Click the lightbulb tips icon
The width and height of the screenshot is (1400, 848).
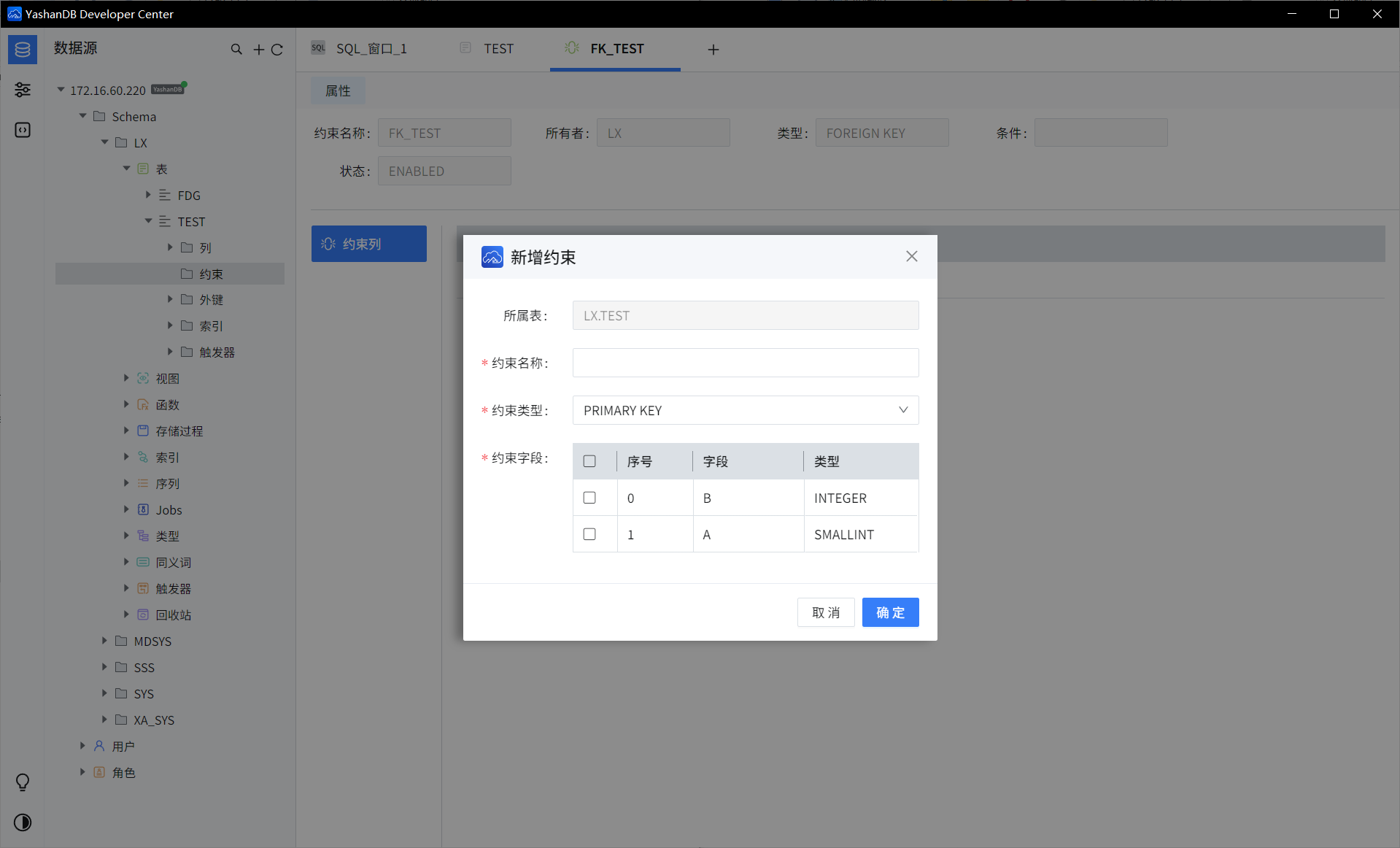[x=23, y=782]
